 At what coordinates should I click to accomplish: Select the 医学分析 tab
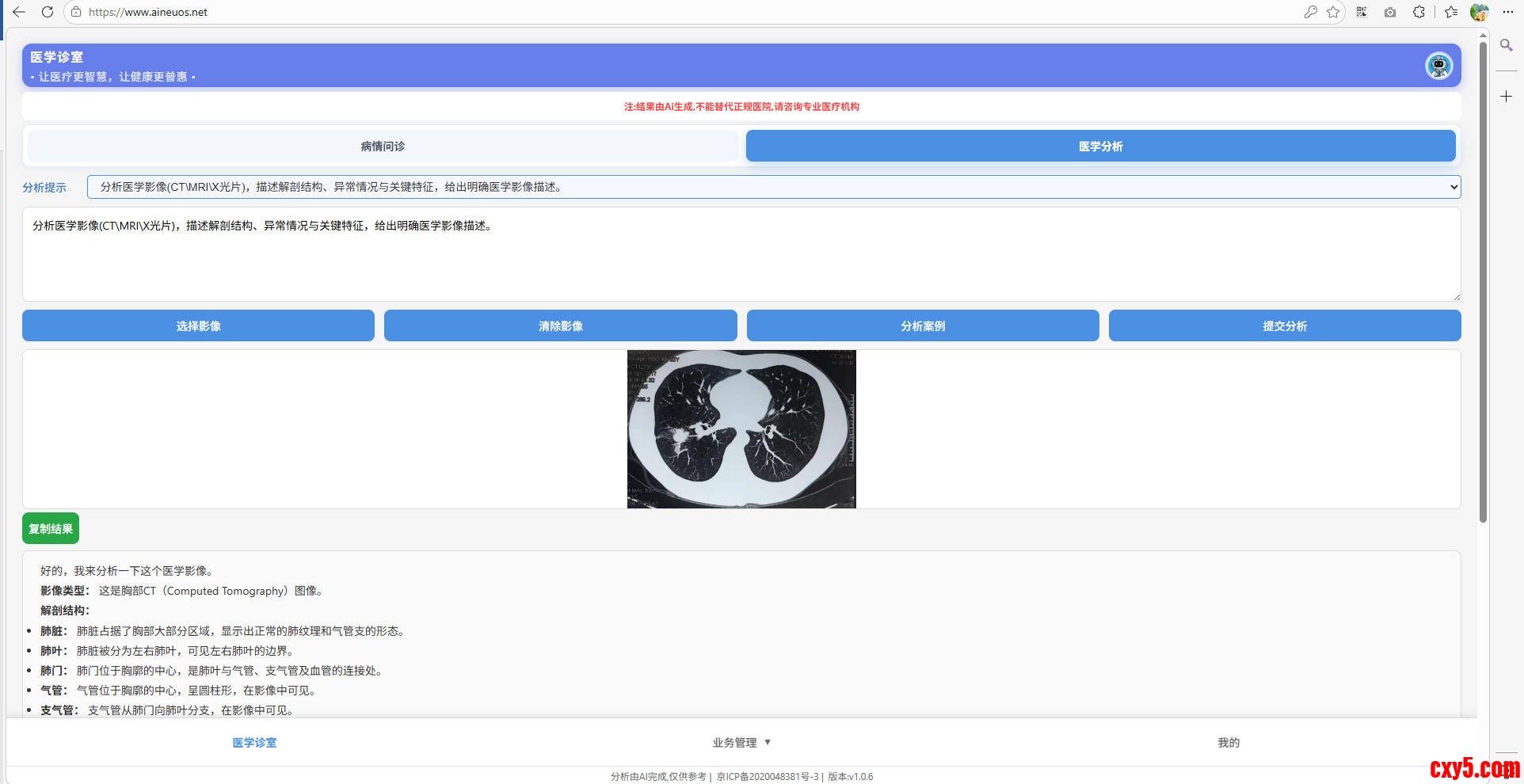(x=1100, y=147)
